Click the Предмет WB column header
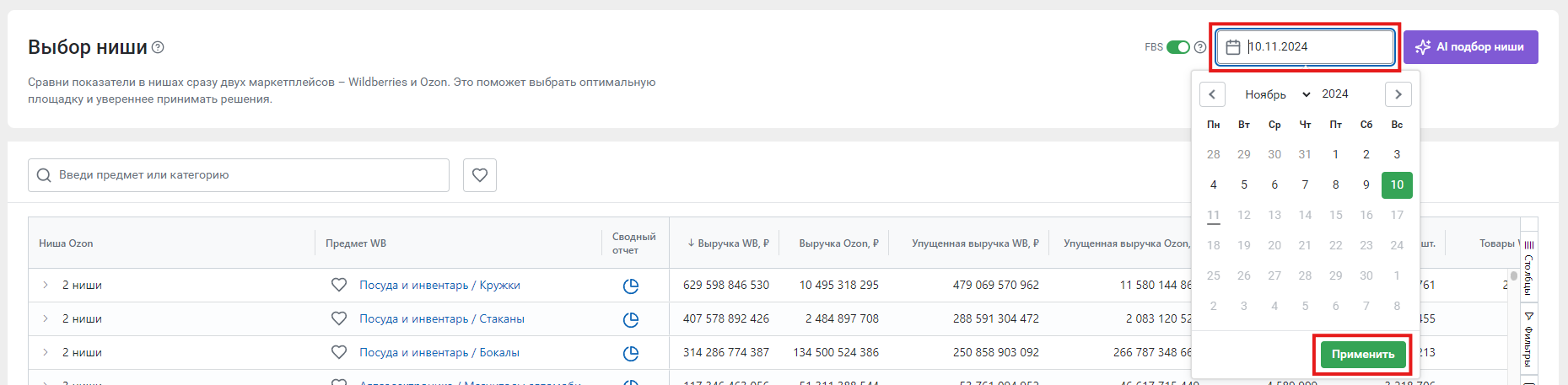 356,243
